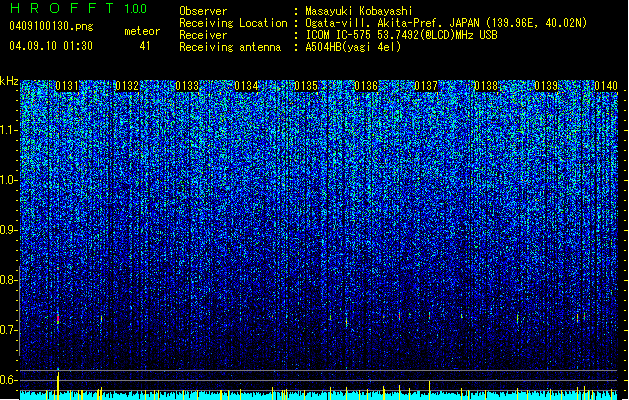This screenshot has height=400, width=629.
Task: Click the 0140 time marker
Action: pyautogui.click(x=606, y=86)
